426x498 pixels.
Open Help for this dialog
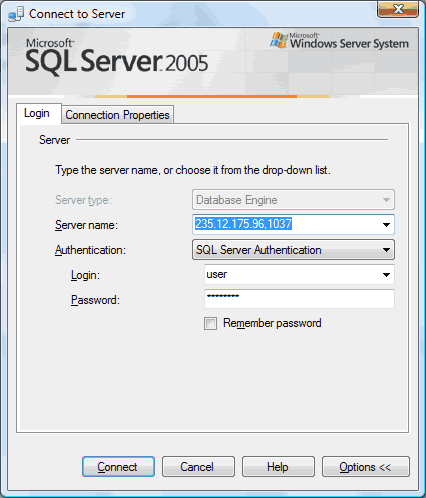(x=278, y=467)
